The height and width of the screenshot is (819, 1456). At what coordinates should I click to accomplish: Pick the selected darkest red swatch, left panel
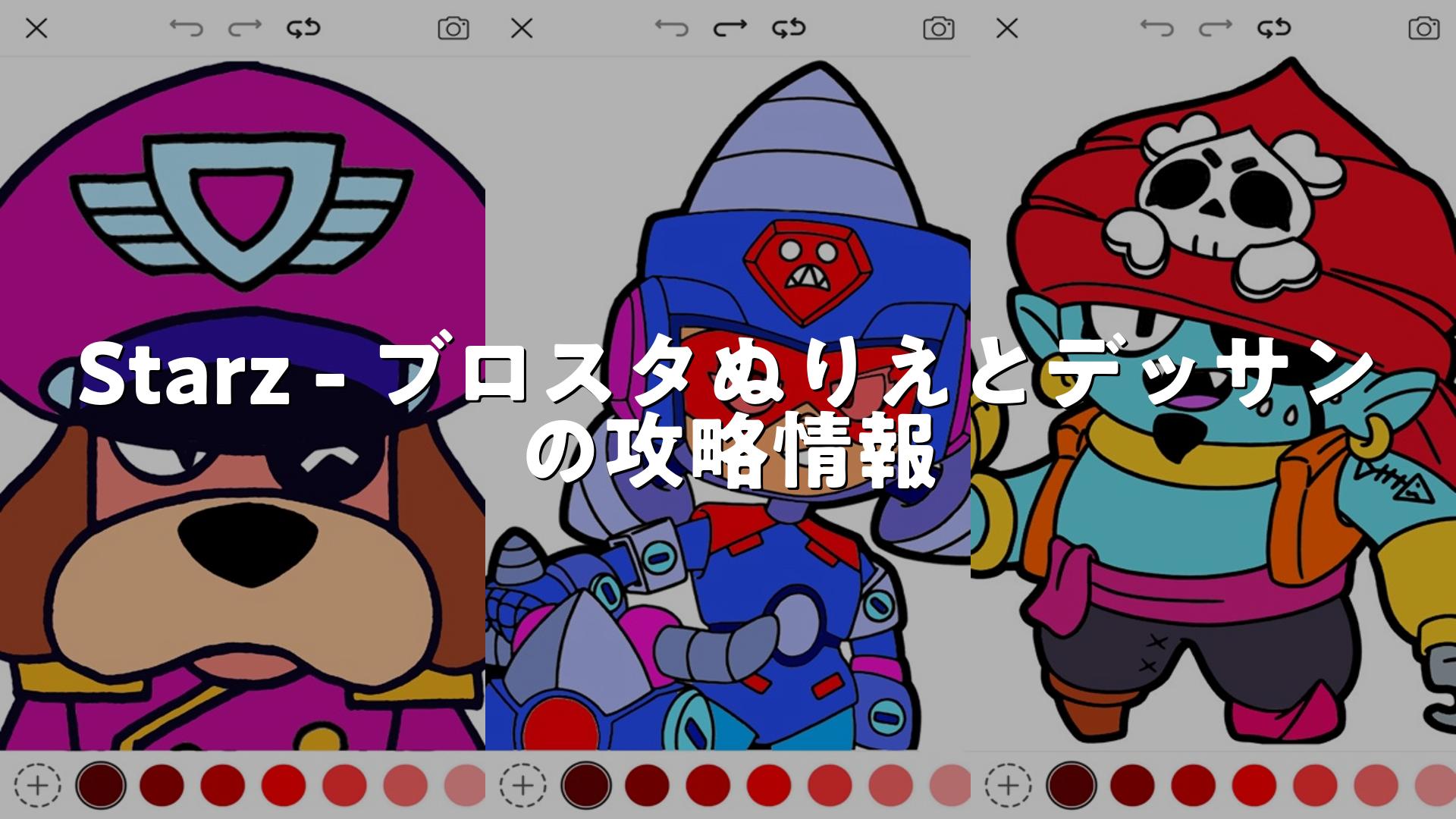(x=101, y=785)
